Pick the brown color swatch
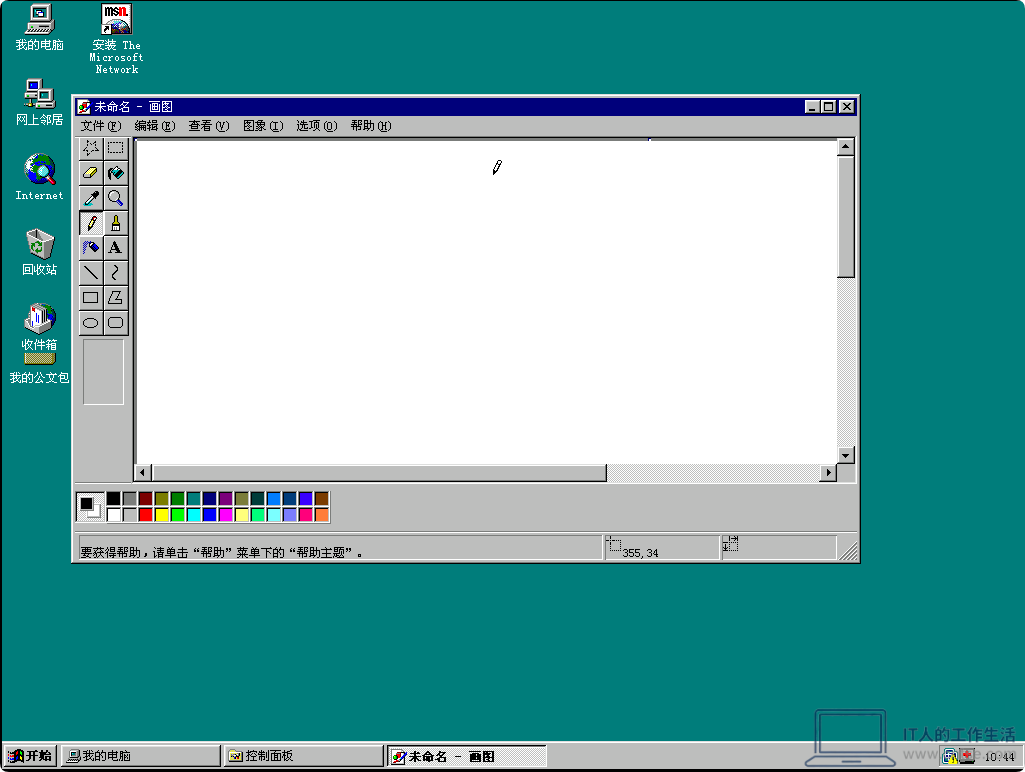 tap(322, 499)
